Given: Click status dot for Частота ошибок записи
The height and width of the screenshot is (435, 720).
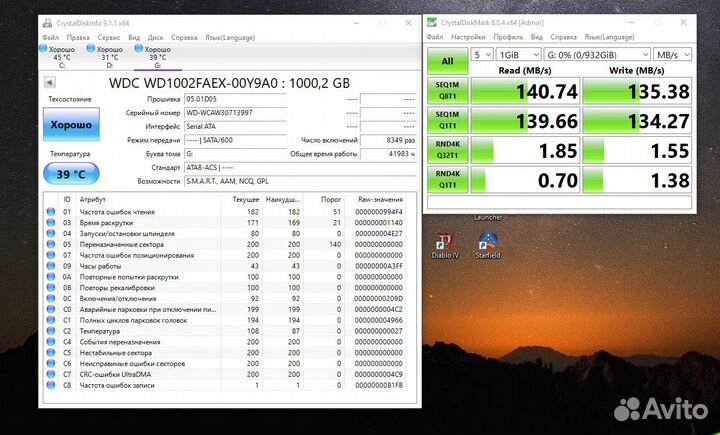Looking at the screenshot, I should pos(51,385).
